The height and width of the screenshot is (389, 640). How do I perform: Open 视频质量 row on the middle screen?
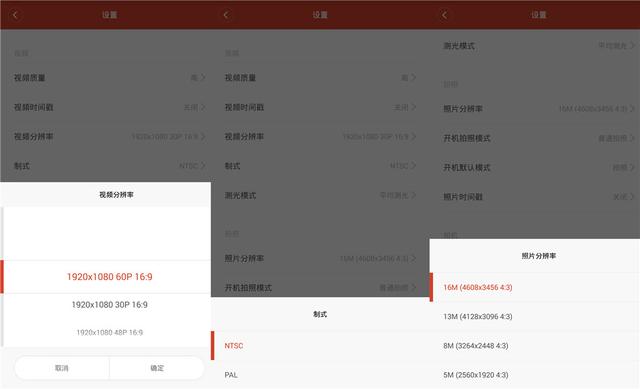320,78
